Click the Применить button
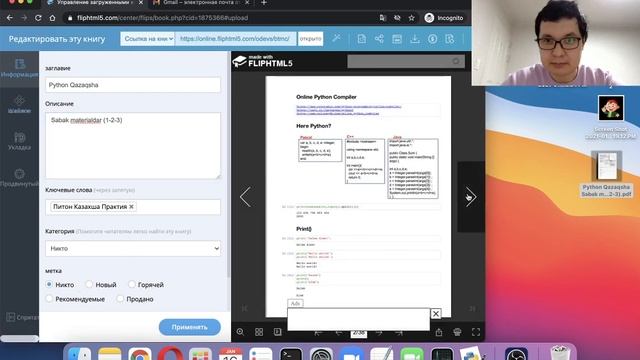 tap(190, 327)
